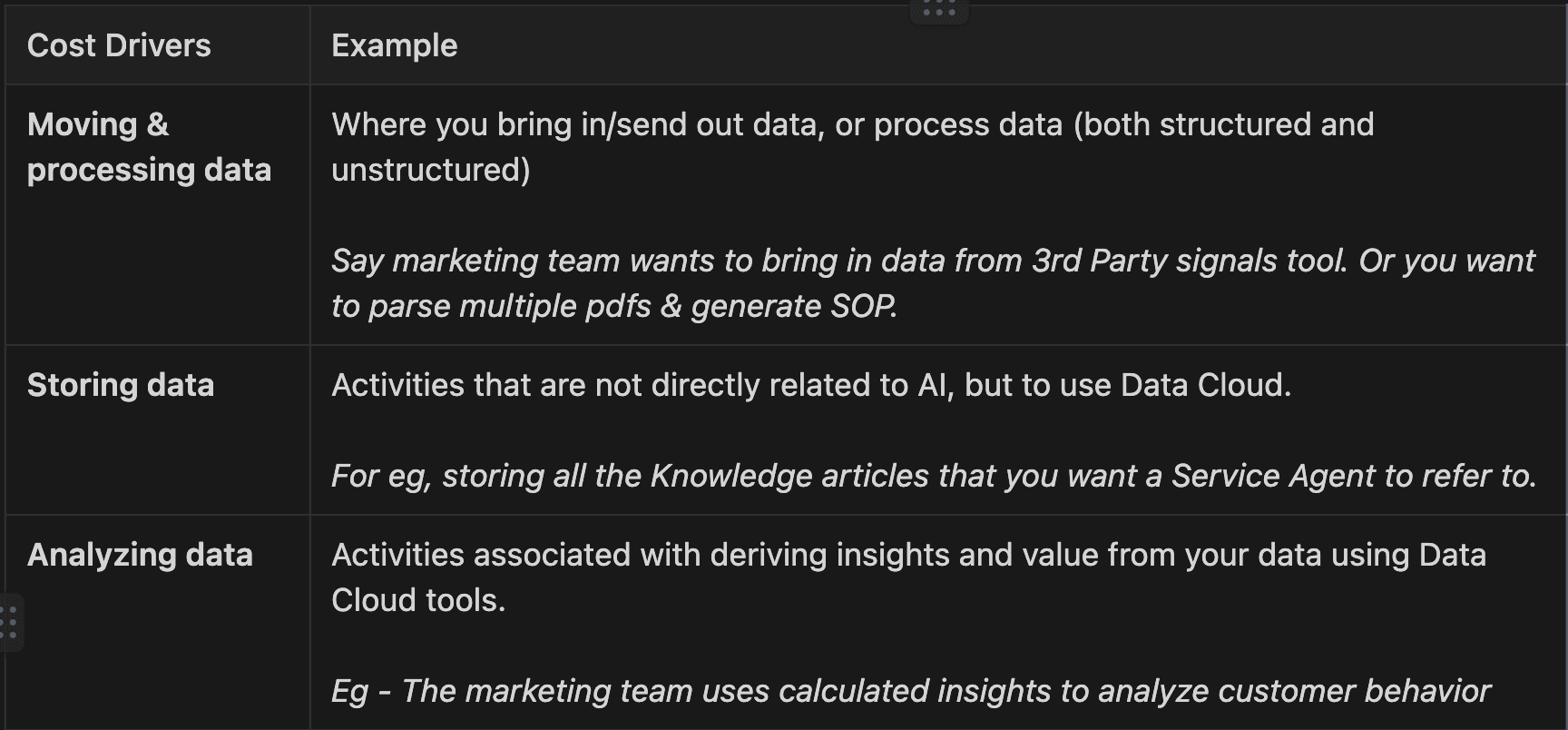Select the Example header cell
The image size is (1568, 730).
394,45
